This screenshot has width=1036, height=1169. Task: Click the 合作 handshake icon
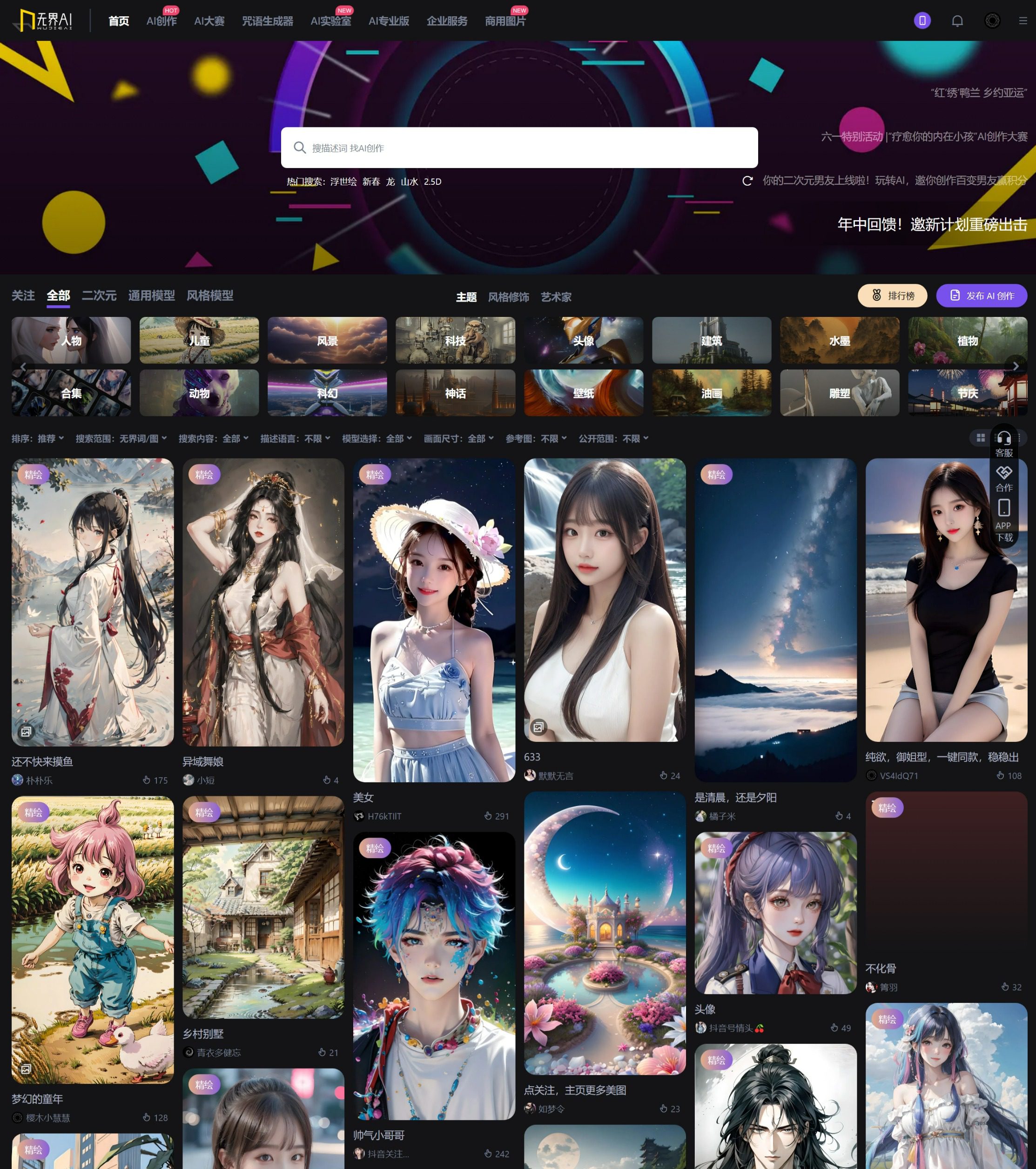[1004, 473]
